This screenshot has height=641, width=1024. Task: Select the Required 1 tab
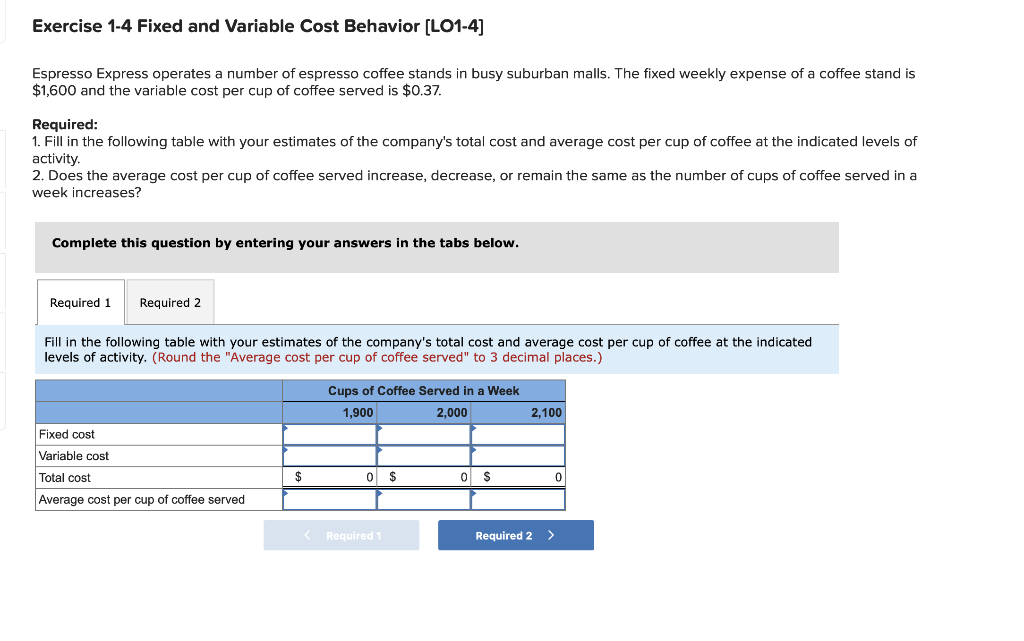(x=80, y=302)
